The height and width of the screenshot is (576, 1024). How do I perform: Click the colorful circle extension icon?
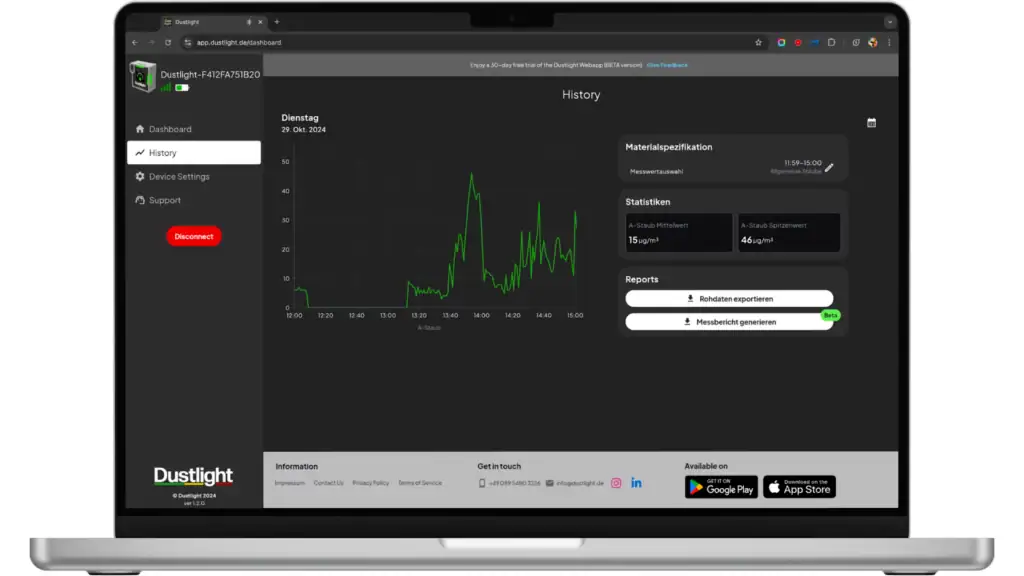(781, 42)
